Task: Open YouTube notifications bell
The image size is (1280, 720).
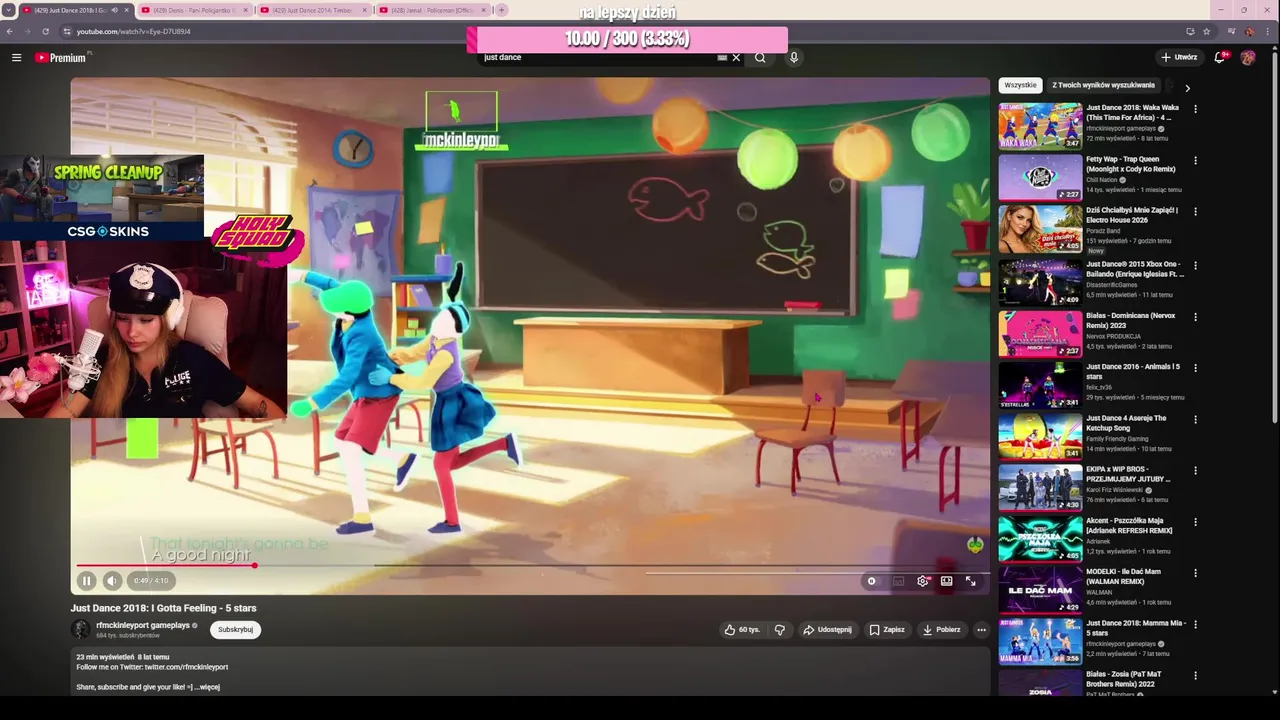Action: (1219, 58)
